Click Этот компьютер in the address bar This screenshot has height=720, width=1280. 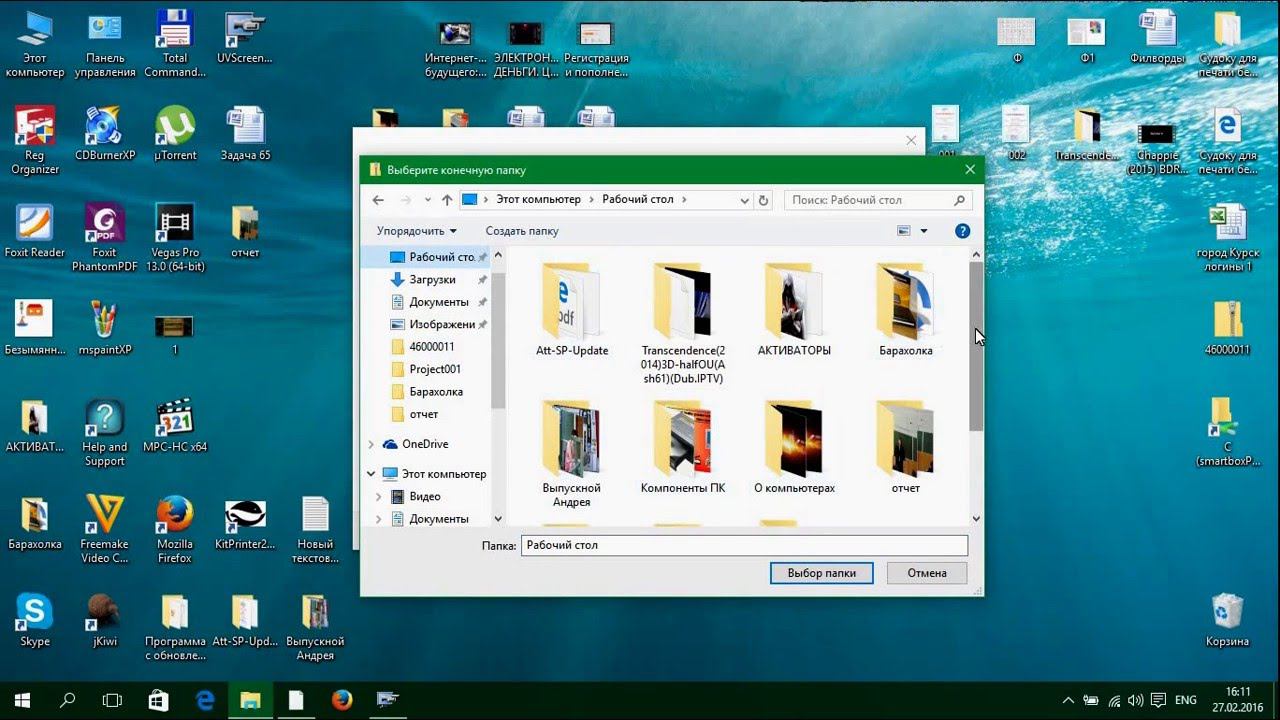click(538, 200)
